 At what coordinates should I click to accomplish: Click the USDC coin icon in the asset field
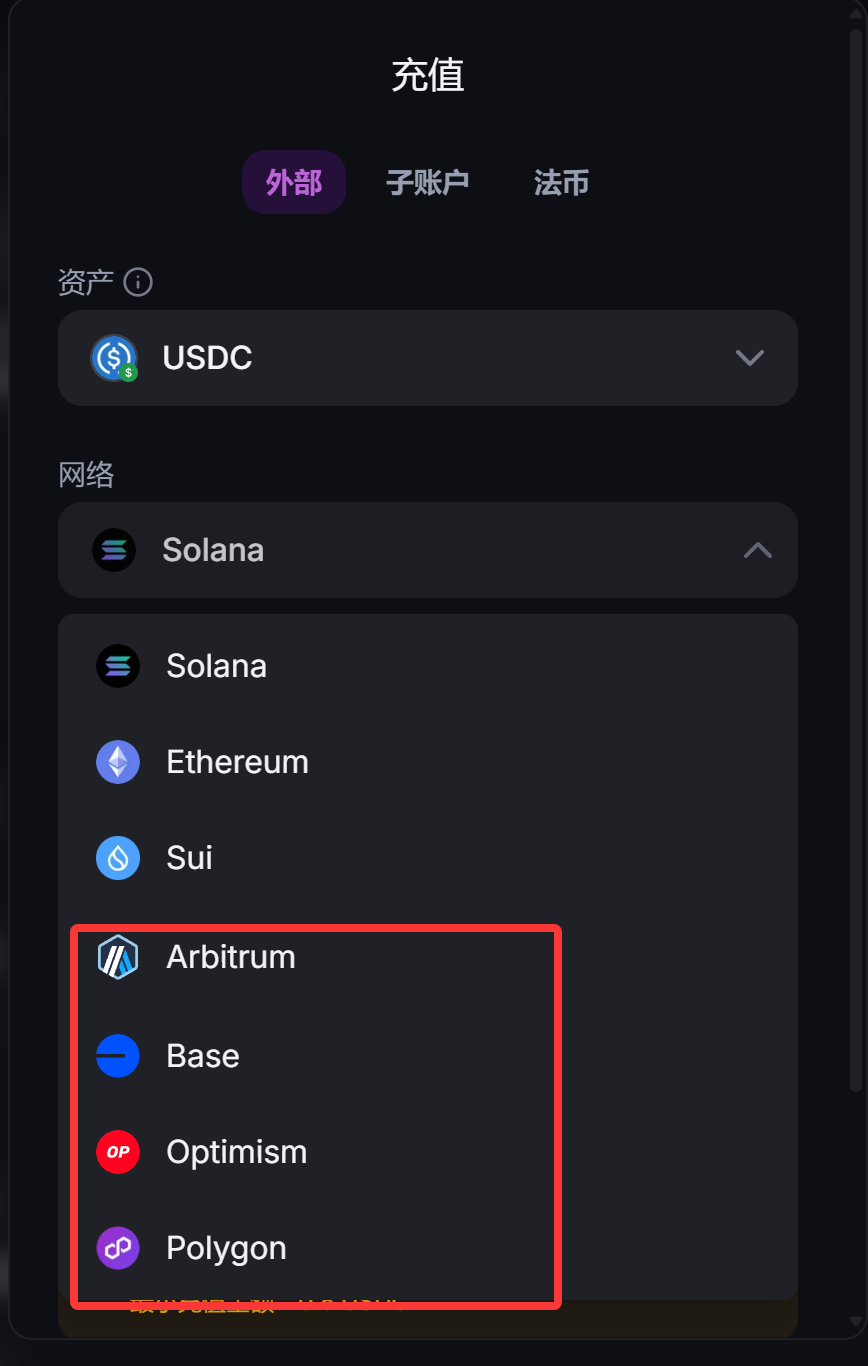pos(114,358)
